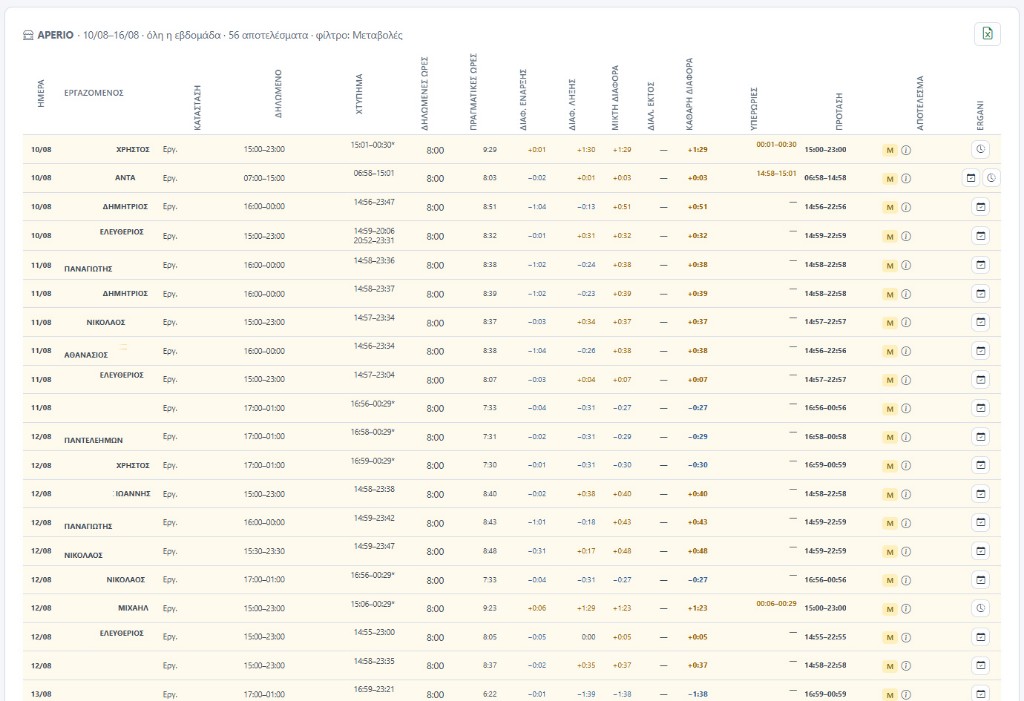This screenshot has height=701, width=1024.
Task: Click ERGANI calendar icon for 10/08 ΑΝΤΑ
Action: pos(970,178)
